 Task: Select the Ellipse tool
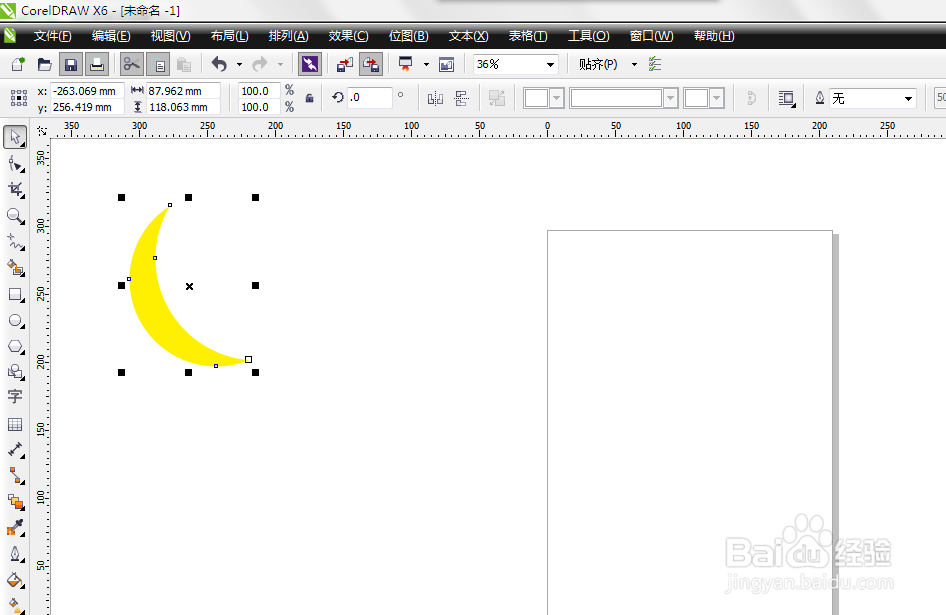click(15, 320)
